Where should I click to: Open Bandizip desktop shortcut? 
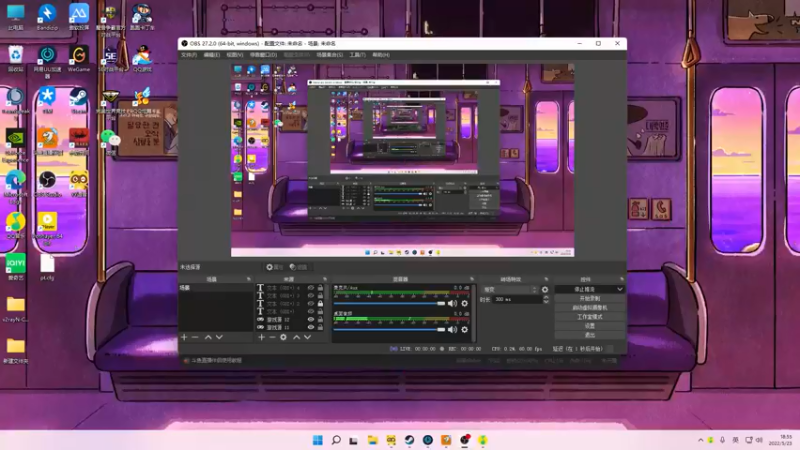(47, 17)
